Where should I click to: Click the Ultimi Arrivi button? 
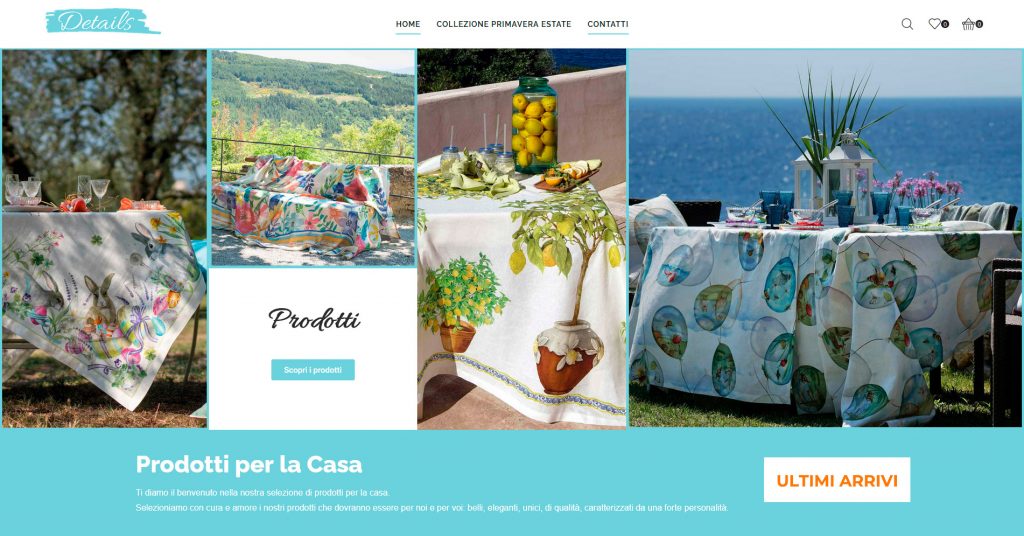coord(837,480)
